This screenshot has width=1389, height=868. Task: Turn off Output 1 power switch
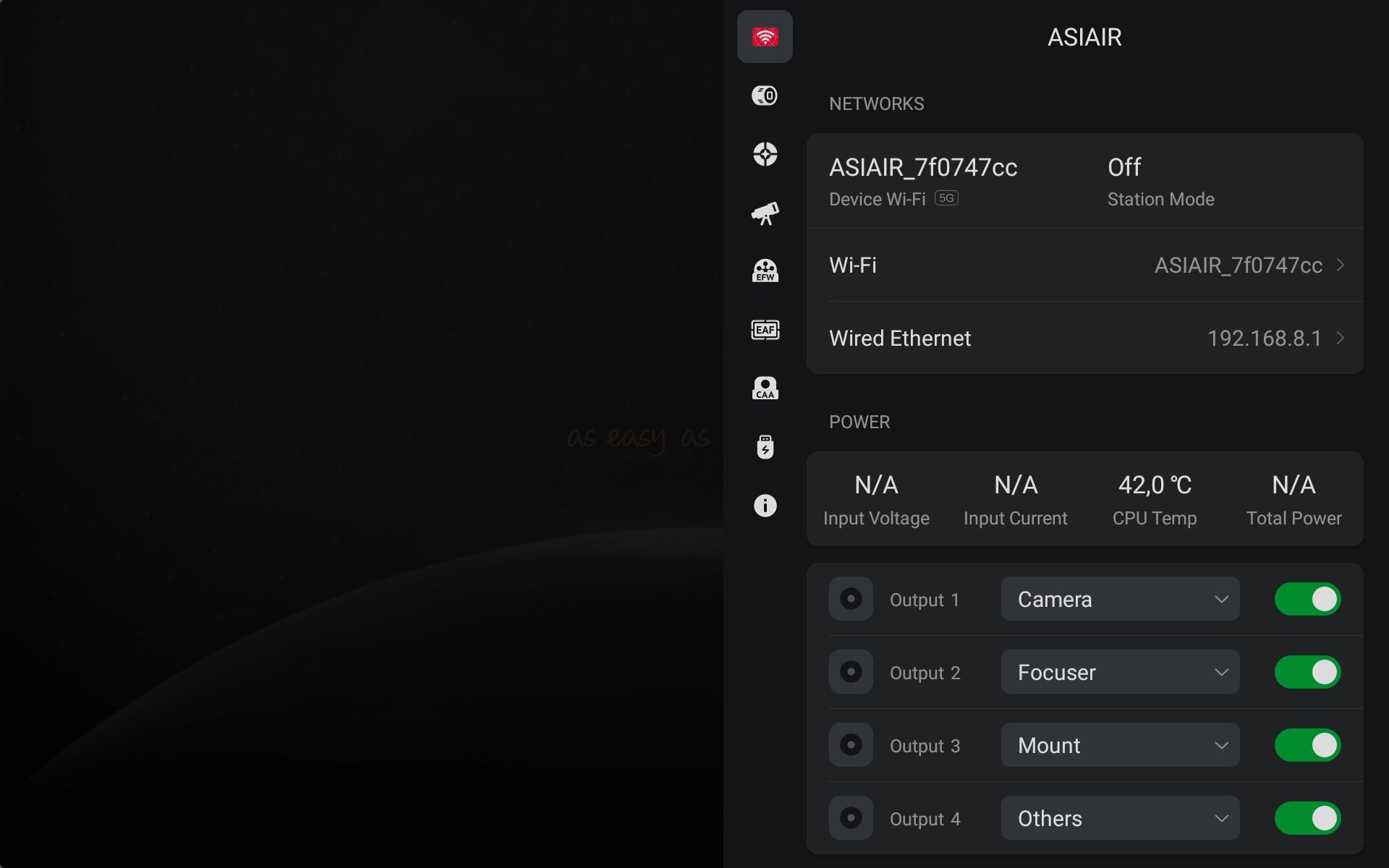[1307, 599]
